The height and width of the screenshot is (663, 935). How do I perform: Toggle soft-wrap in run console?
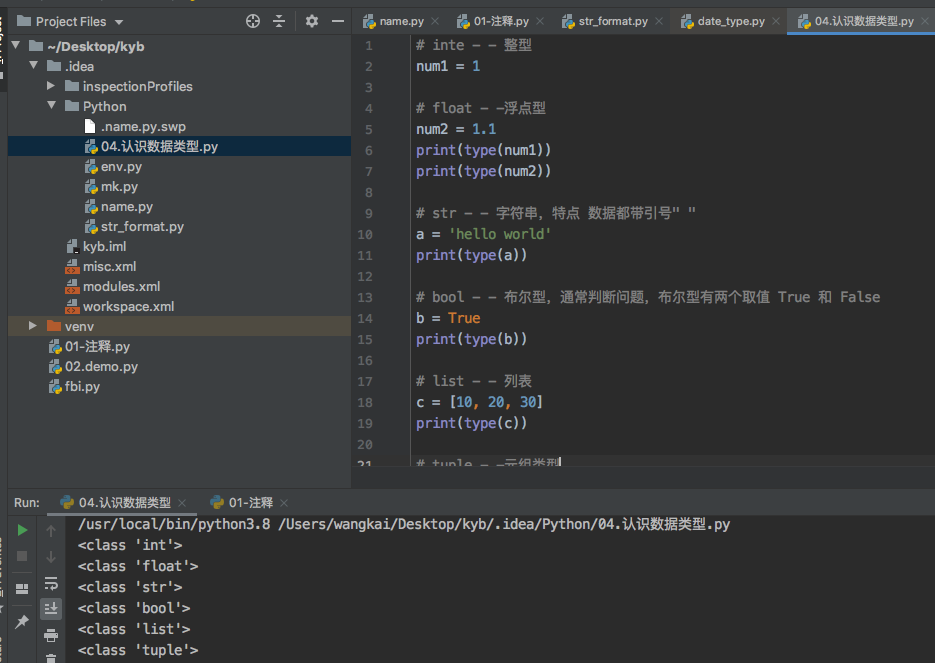click(51, 583)
